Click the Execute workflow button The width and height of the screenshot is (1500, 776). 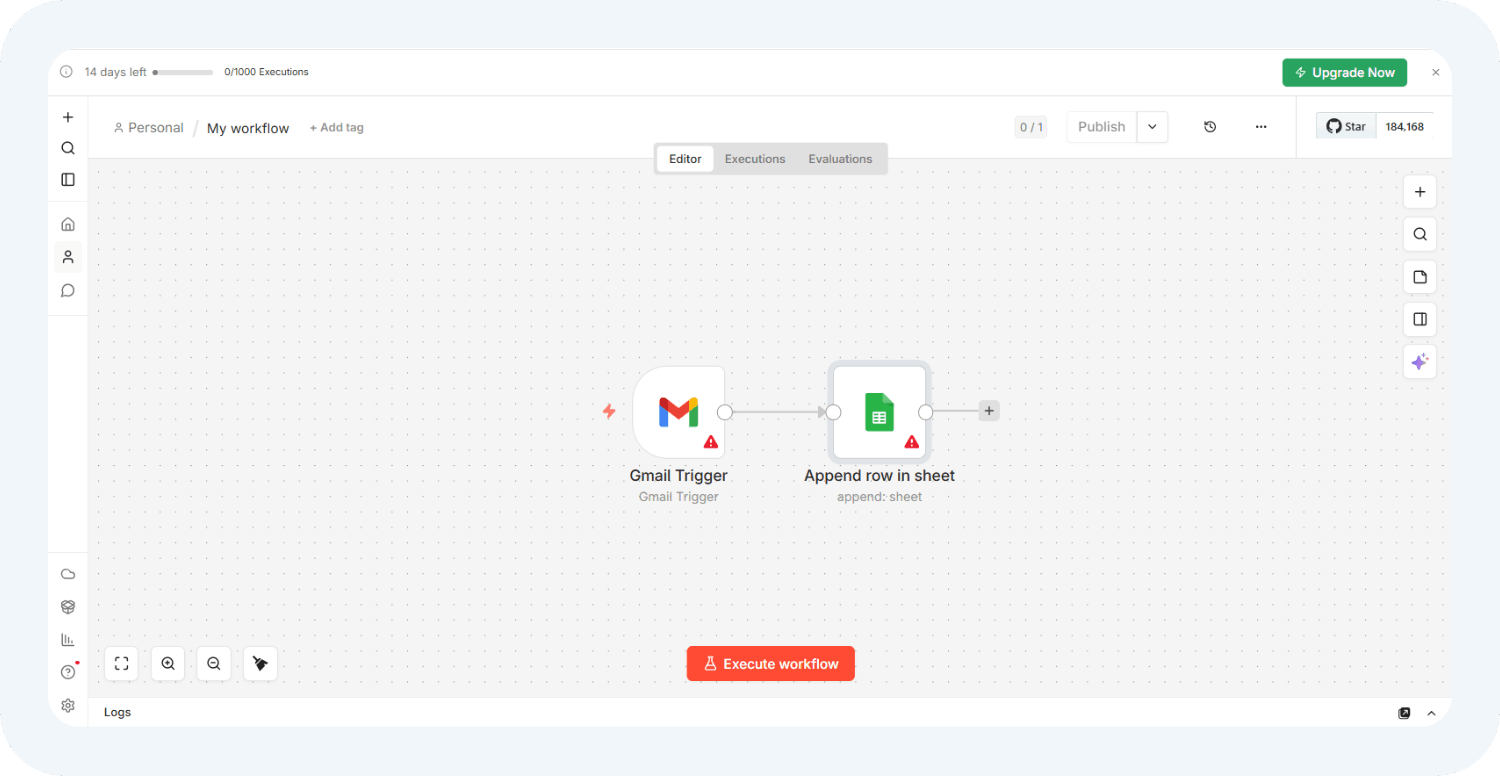770,664
